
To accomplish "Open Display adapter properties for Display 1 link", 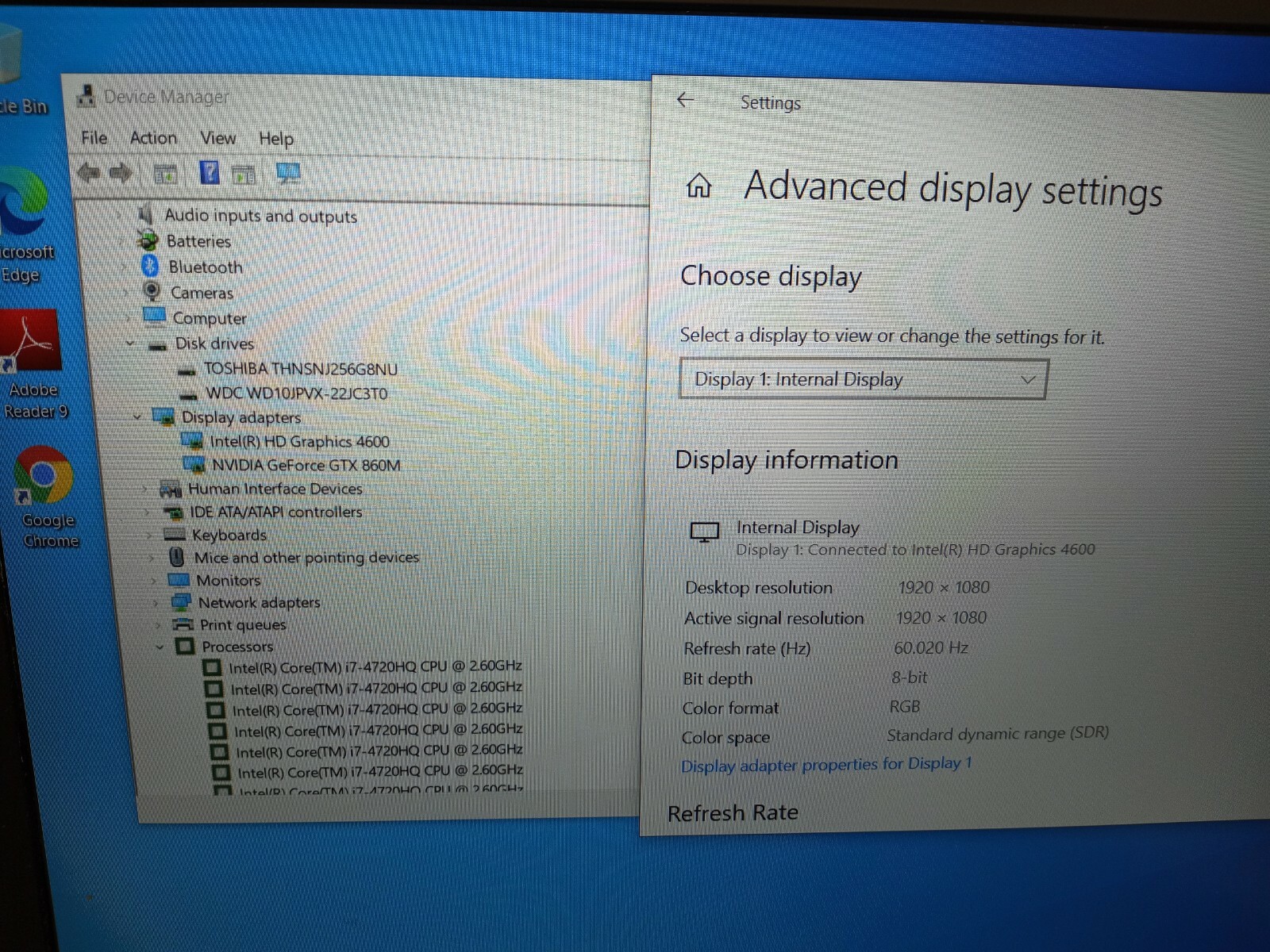I will point(826,765).
